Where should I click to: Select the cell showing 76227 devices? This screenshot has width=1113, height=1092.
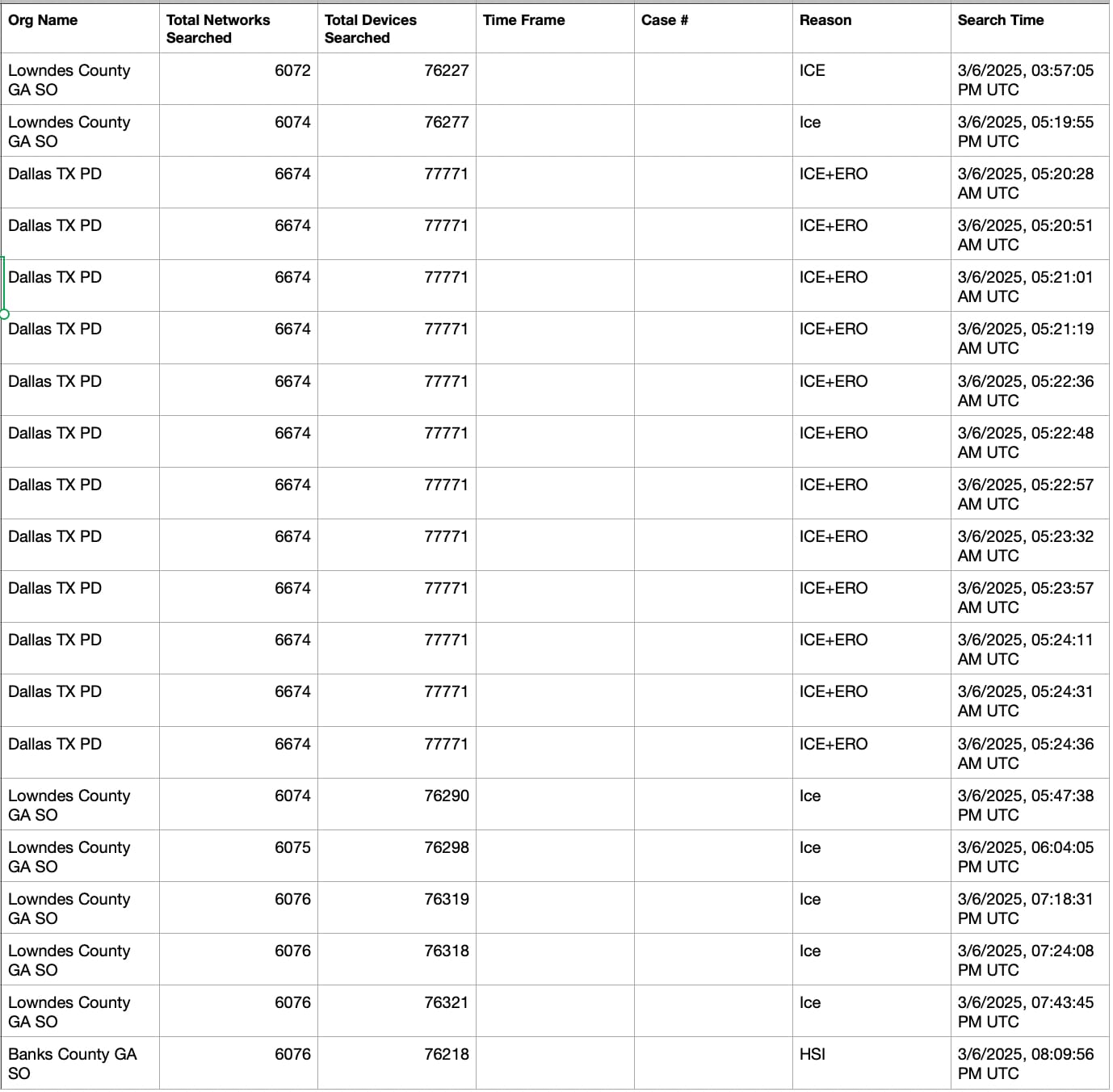(x=397, y=79)
